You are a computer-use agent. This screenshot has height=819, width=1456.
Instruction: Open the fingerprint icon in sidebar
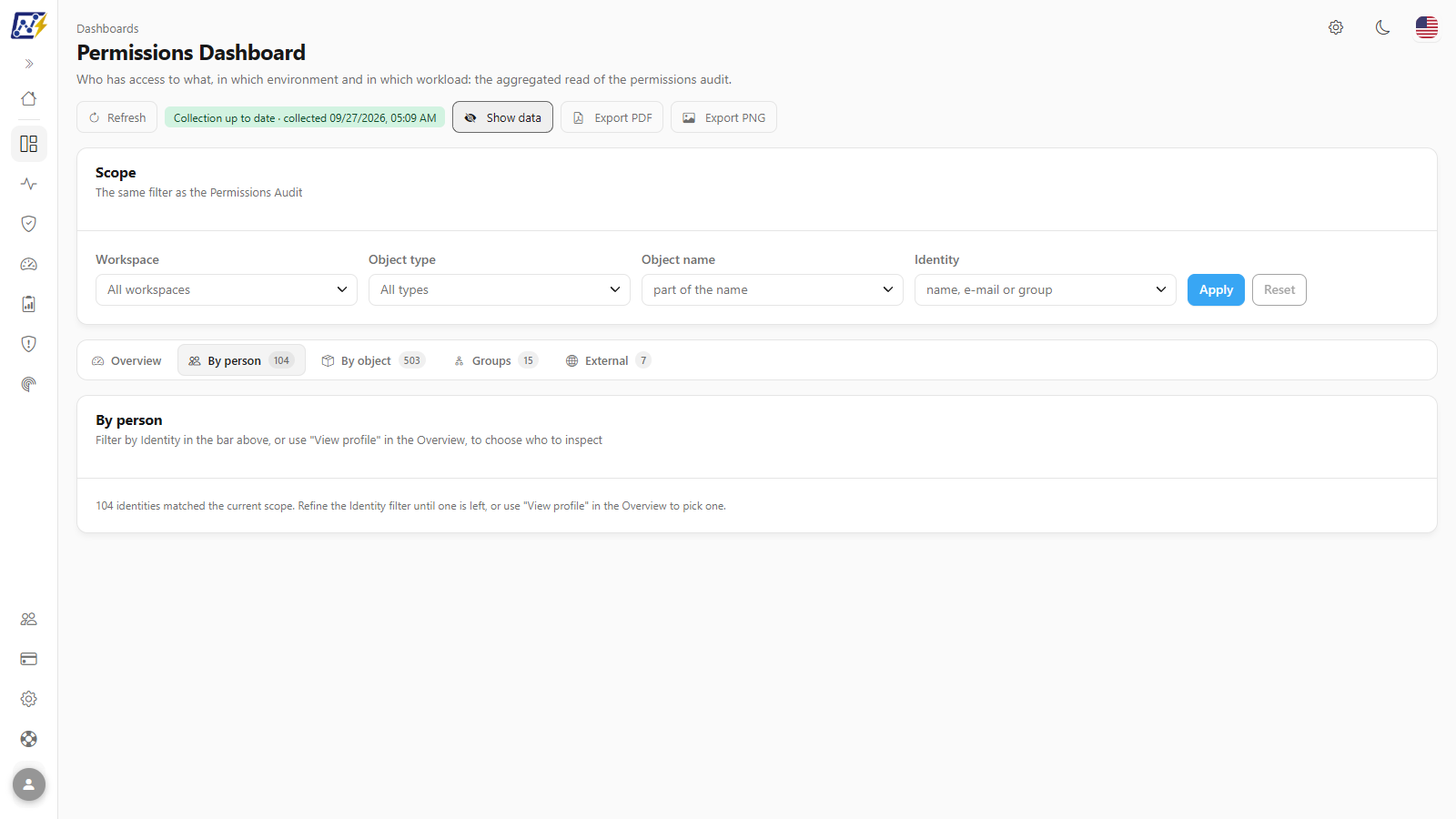(29, 384)
